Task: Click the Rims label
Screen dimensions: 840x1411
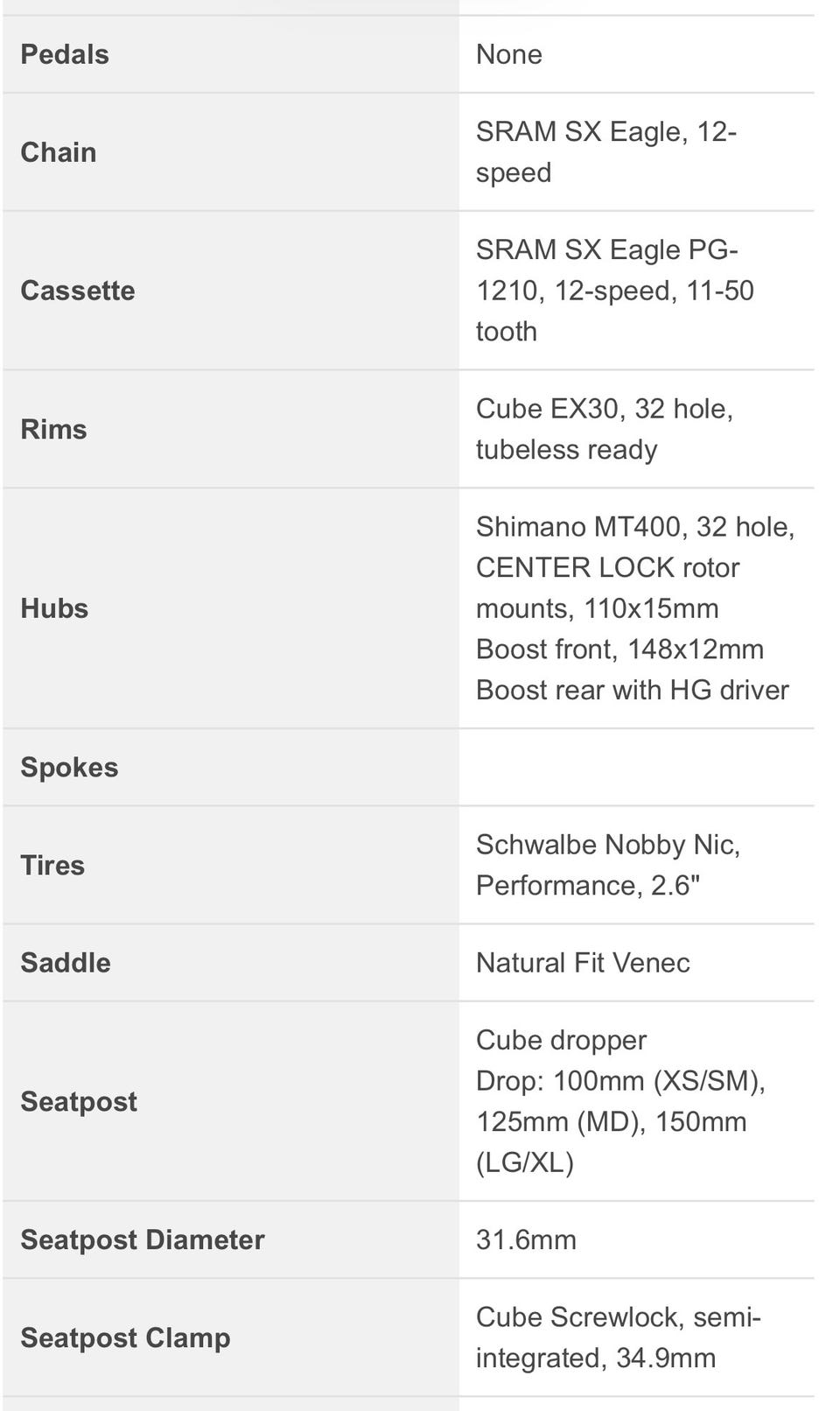Action: click(53, 429)
